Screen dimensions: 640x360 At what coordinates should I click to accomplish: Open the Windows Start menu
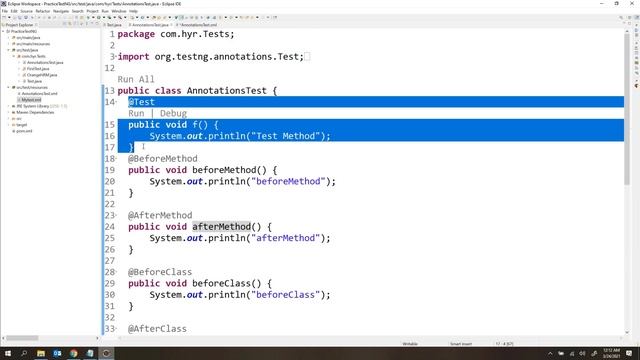pos(8,353)
